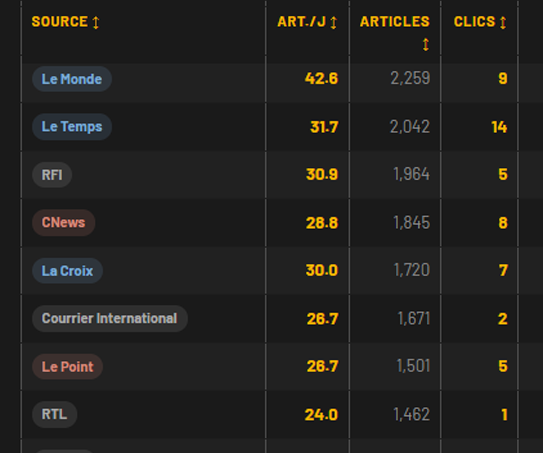
Task: Click sort arrow beside CLICS header
Action: pyautogui.click(x=503, y=23)
